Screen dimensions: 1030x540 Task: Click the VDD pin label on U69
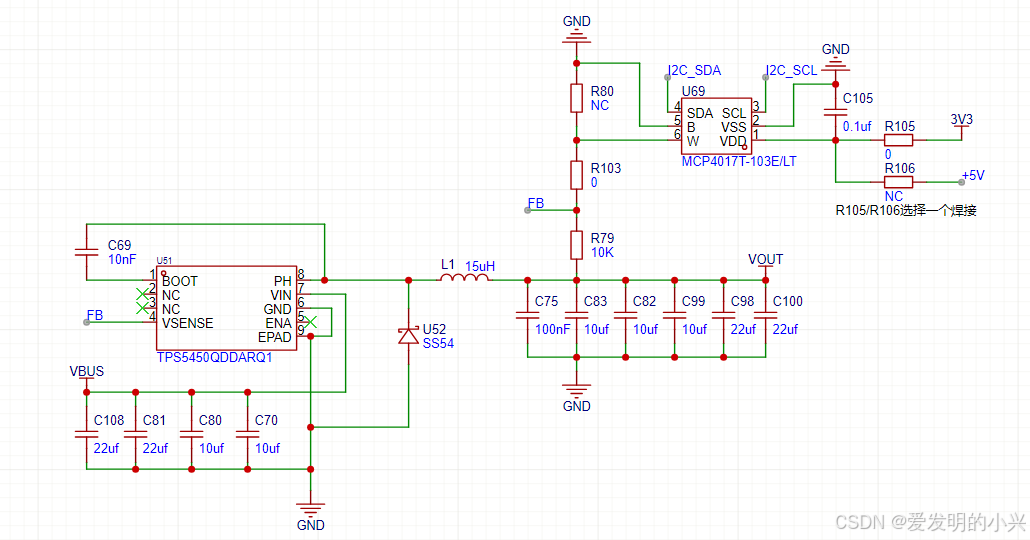tap(732, 141)
